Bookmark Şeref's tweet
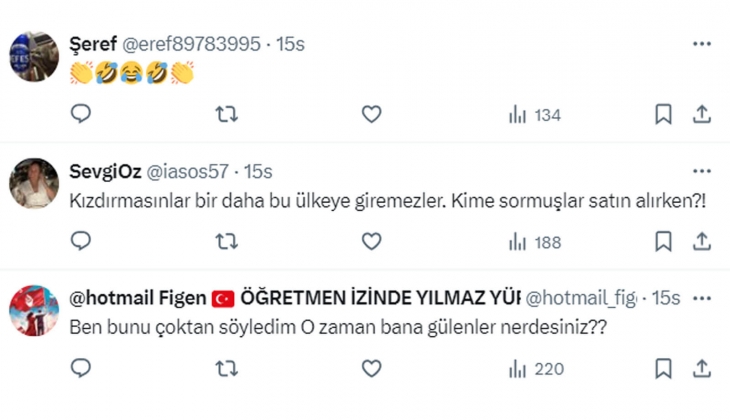Screen dimensions: 730x420 coord(663,115)
